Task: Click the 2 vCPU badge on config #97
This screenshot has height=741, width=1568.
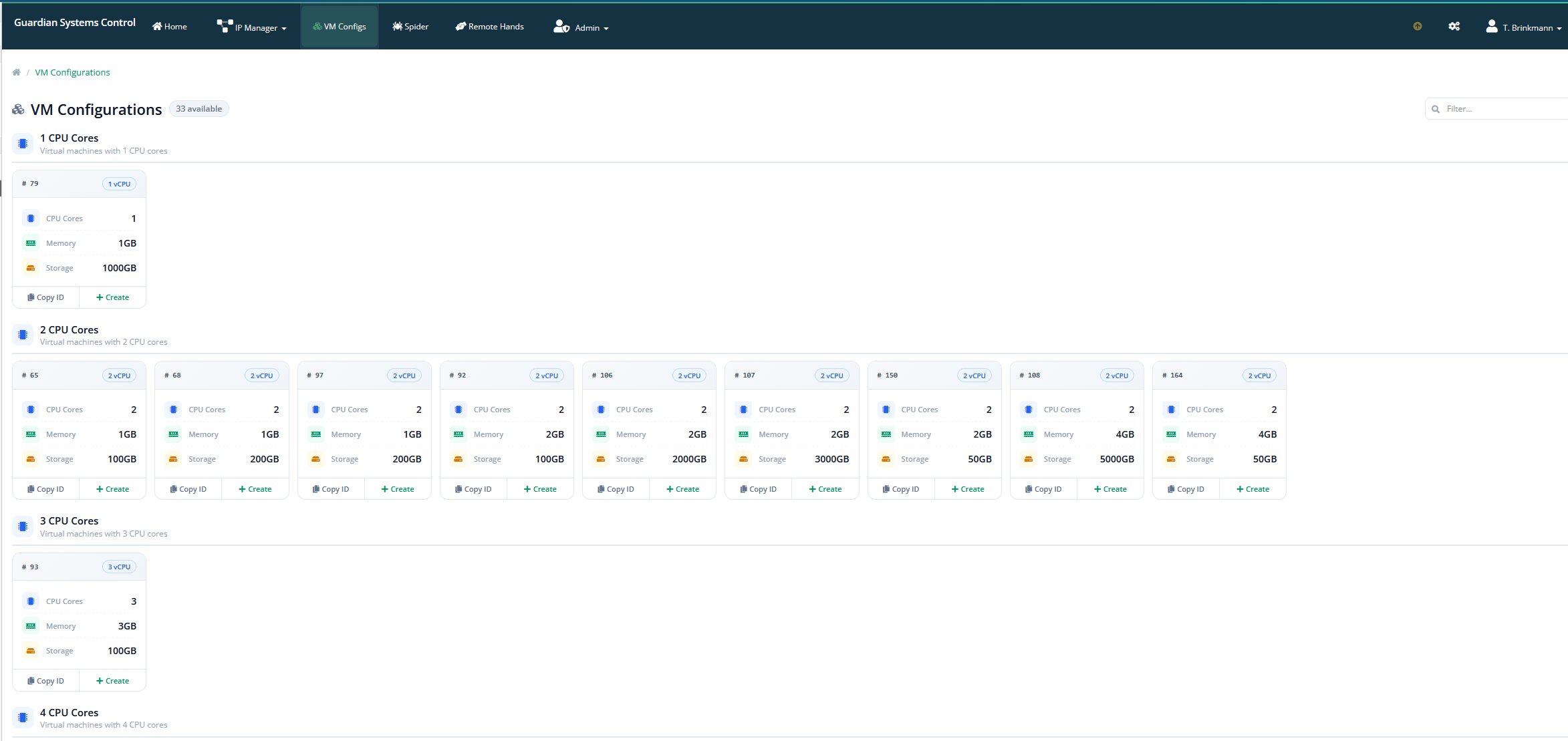Action: tap(404, 376)
